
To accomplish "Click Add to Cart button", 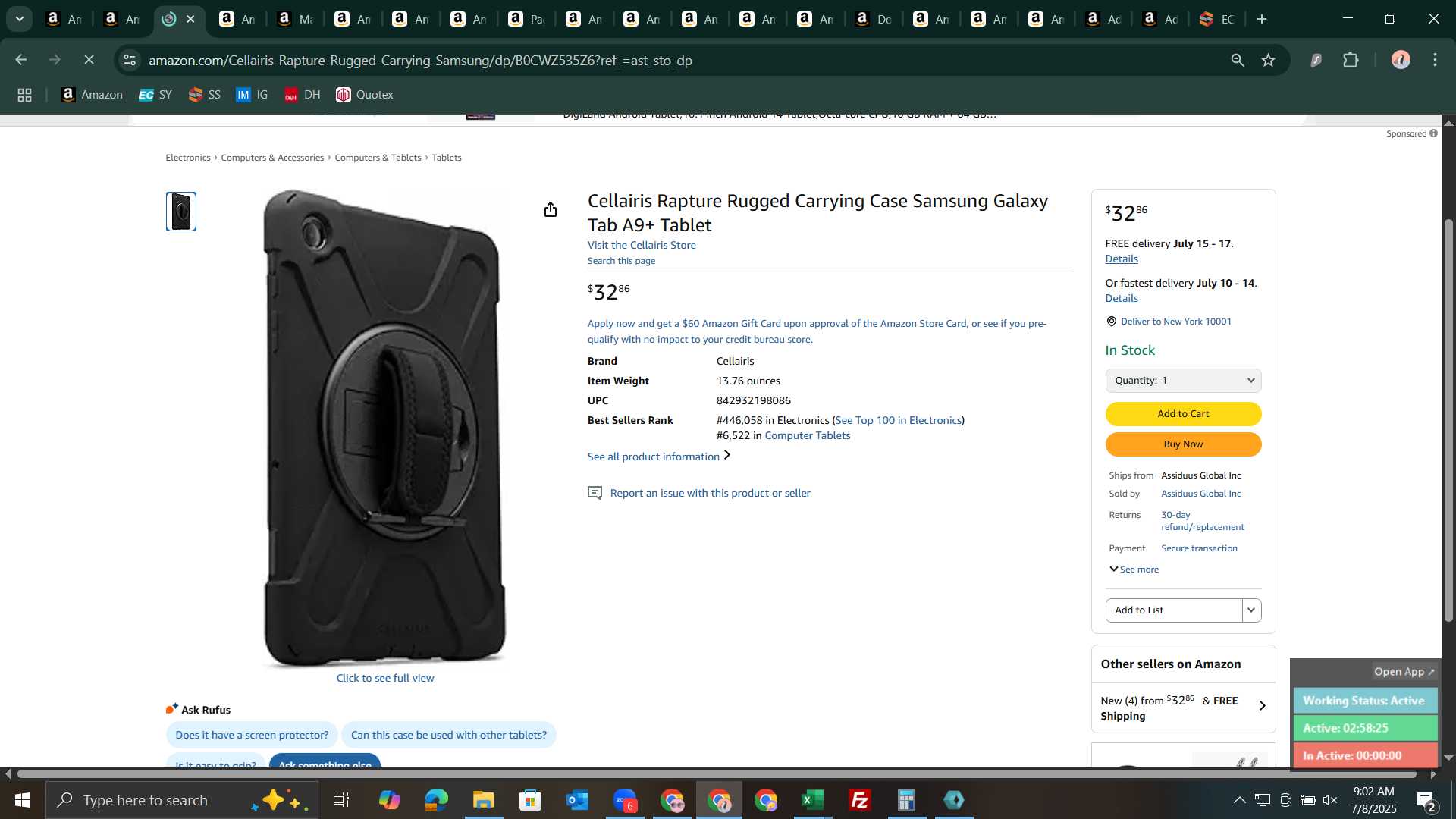I will (1183, 414).
